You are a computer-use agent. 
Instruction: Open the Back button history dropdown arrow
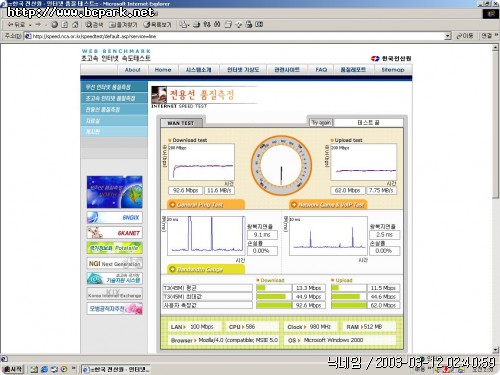(30, 25)
